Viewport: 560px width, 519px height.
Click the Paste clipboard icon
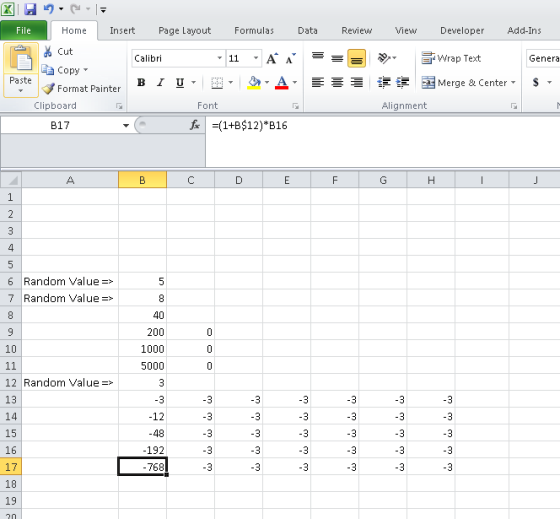click(x=21, y=59)
